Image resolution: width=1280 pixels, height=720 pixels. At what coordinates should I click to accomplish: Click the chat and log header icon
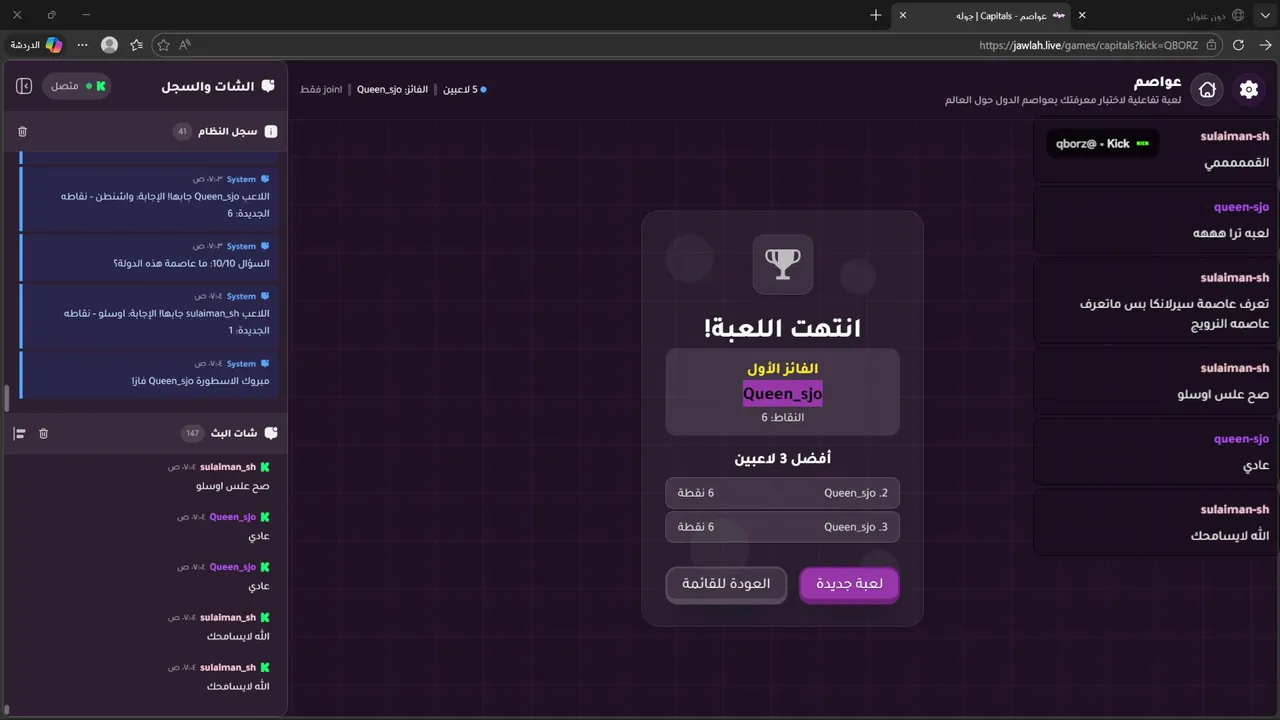click(268, 86)
